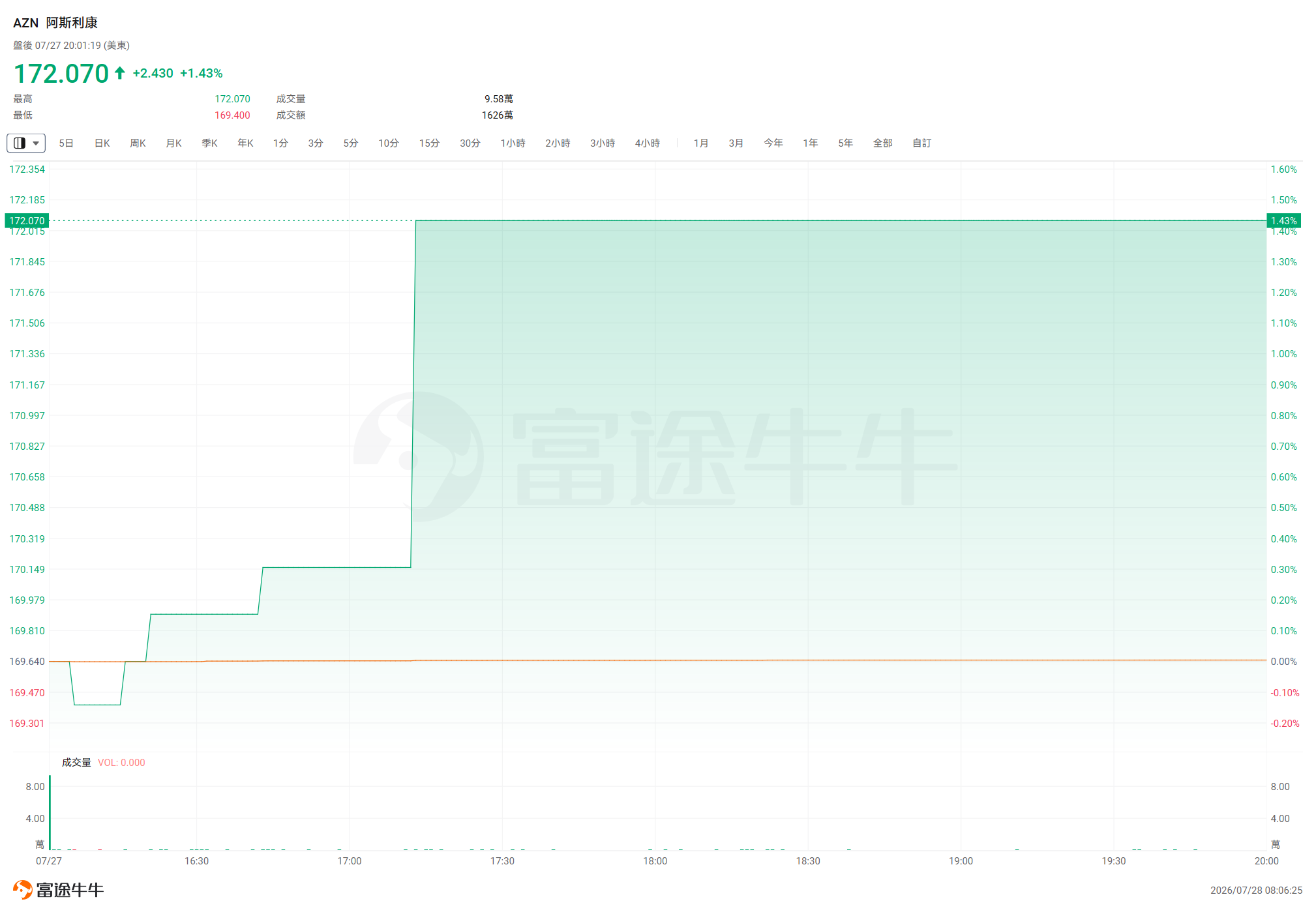1316x912 pixels.
Task: Select the 周K weekly chart tab
Action: pos(138,143)
